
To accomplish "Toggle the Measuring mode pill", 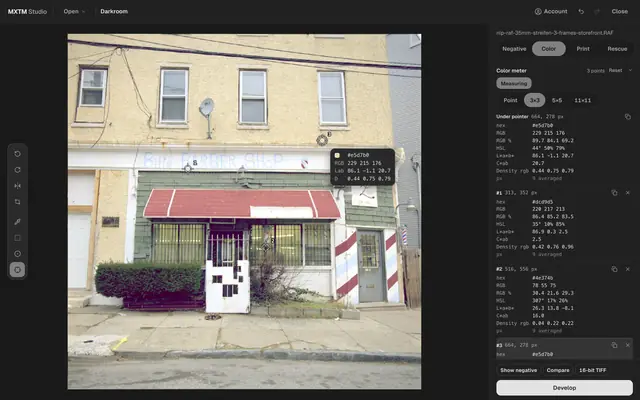I will pos(514,83).
